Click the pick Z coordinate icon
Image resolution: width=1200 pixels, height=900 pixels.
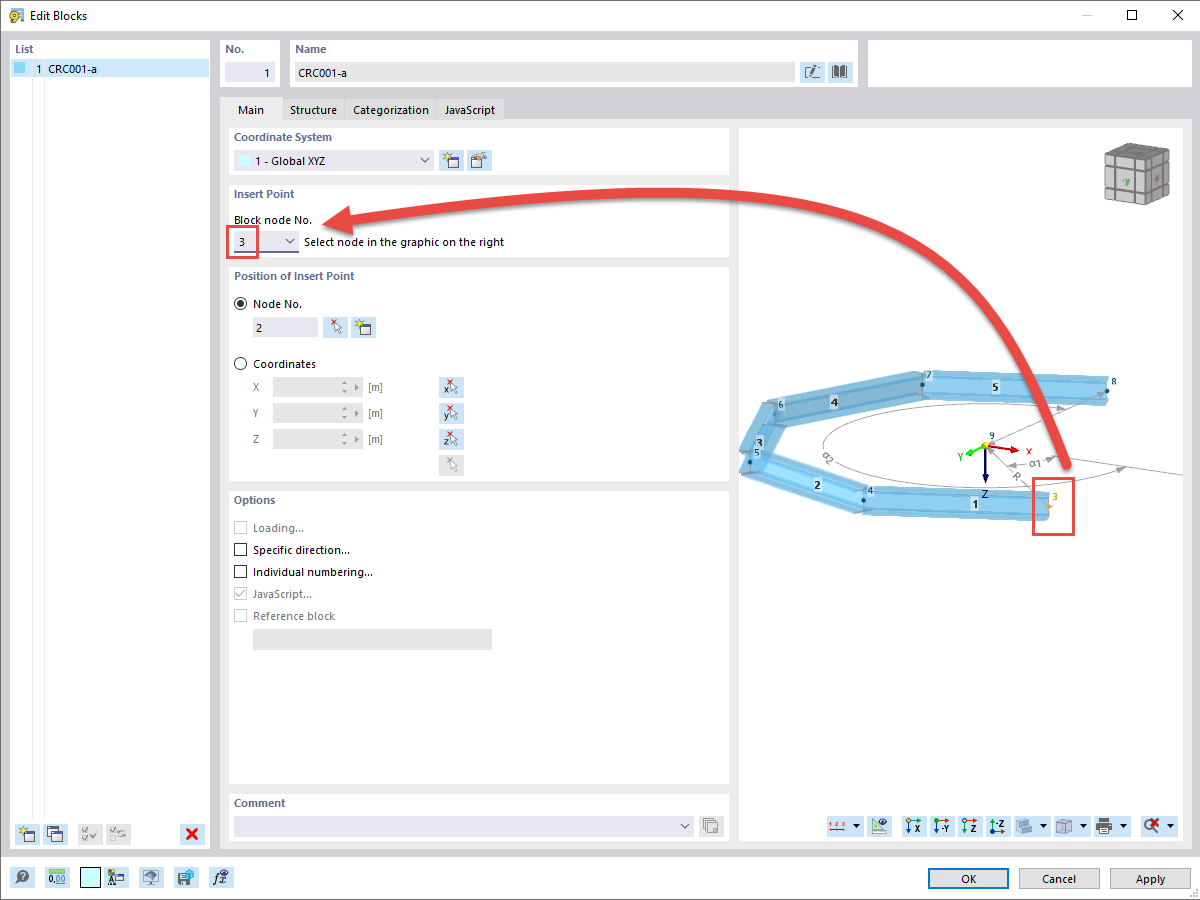pyautogui.click(x=451, y=439)
